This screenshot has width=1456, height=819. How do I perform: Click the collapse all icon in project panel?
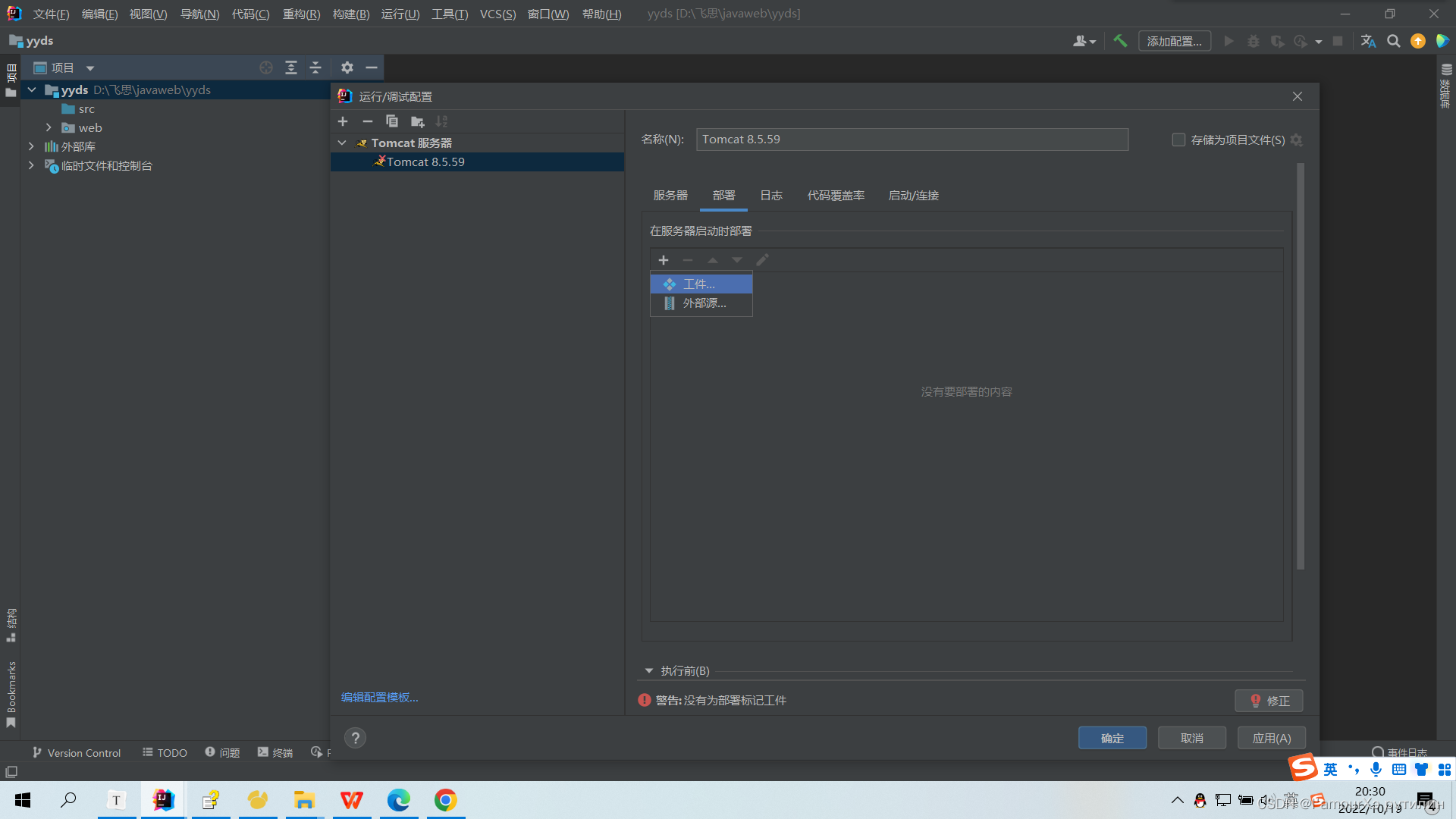pos(315,67)
